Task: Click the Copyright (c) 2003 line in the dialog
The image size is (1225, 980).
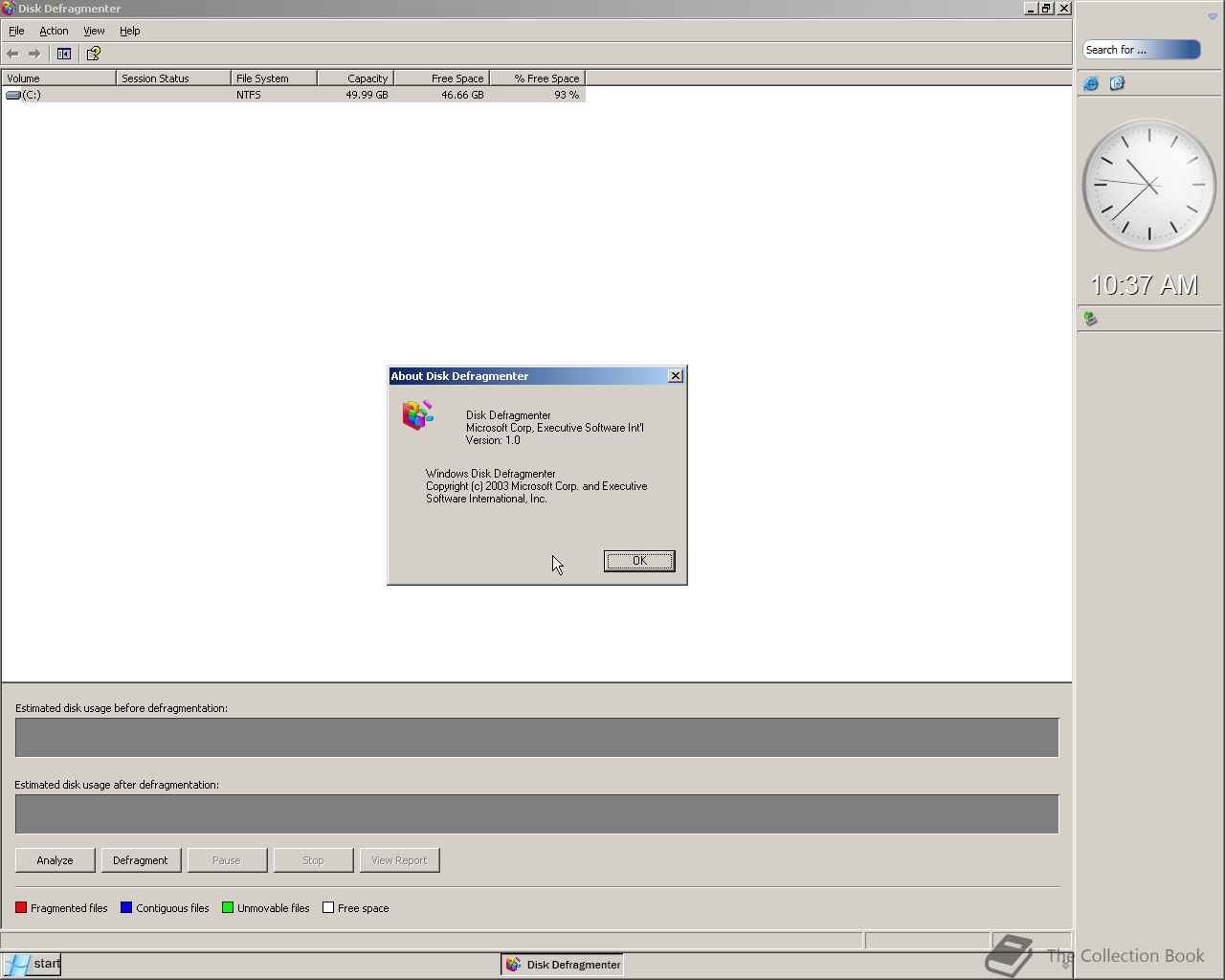Action: [x=536, y=486]
